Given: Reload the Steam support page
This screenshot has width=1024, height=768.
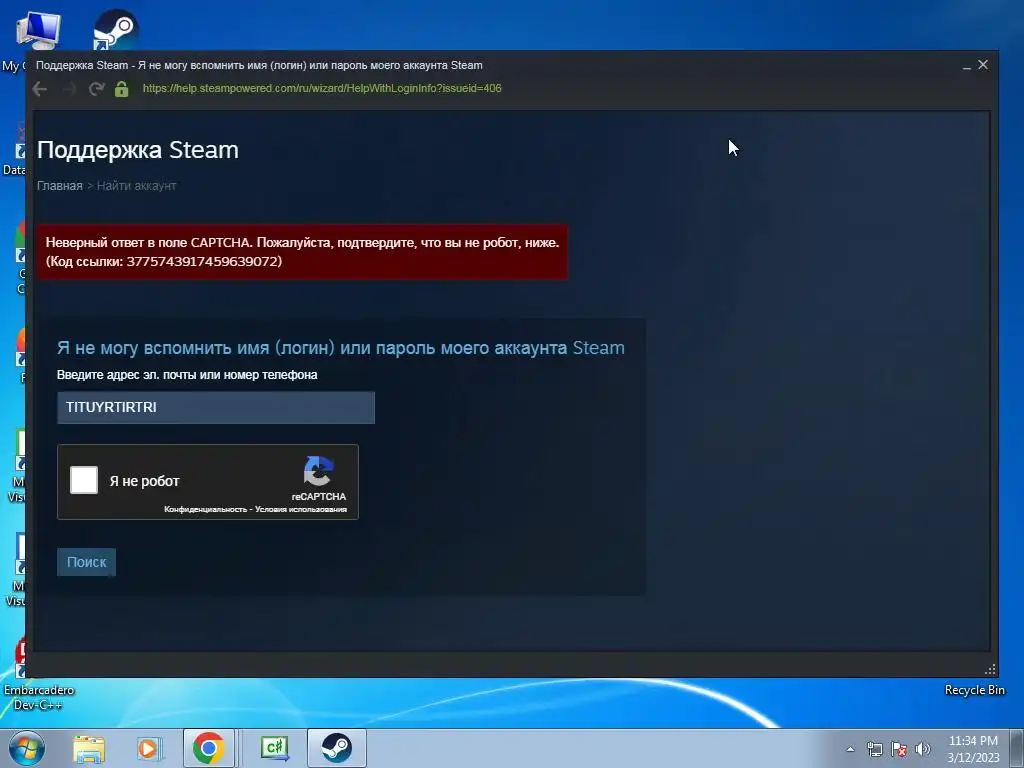Looking at the screenshot, I should point(97,89).
